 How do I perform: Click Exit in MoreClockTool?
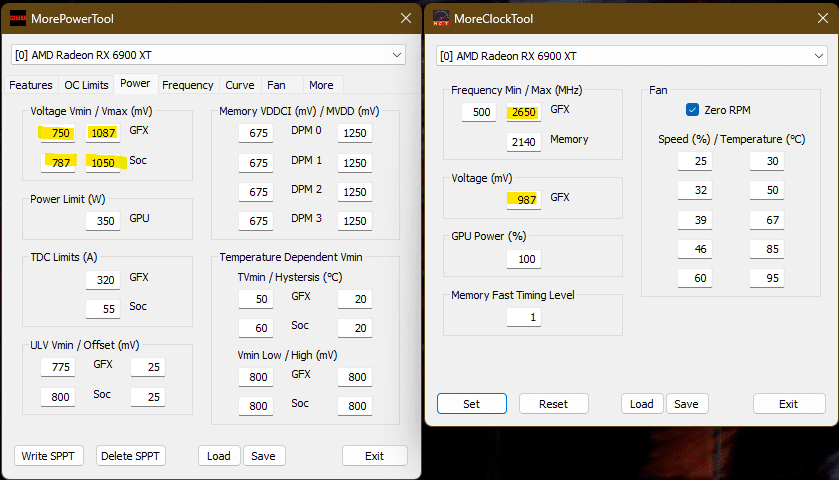point(789,404)
